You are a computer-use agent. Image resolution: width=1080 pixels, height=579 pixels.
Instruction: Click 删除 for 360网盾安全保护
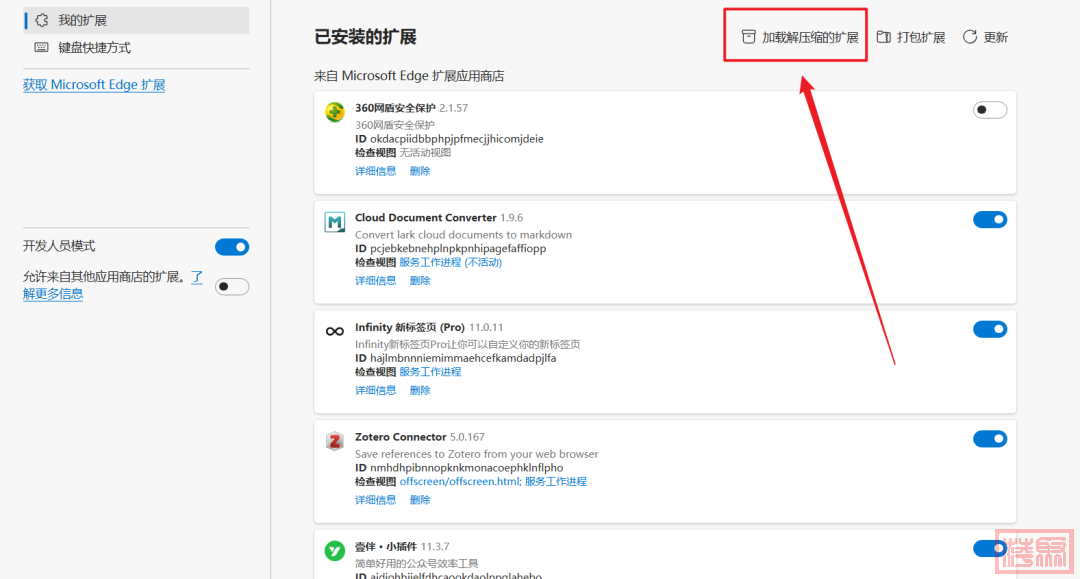pyautogui.click(x=419, y=171)
